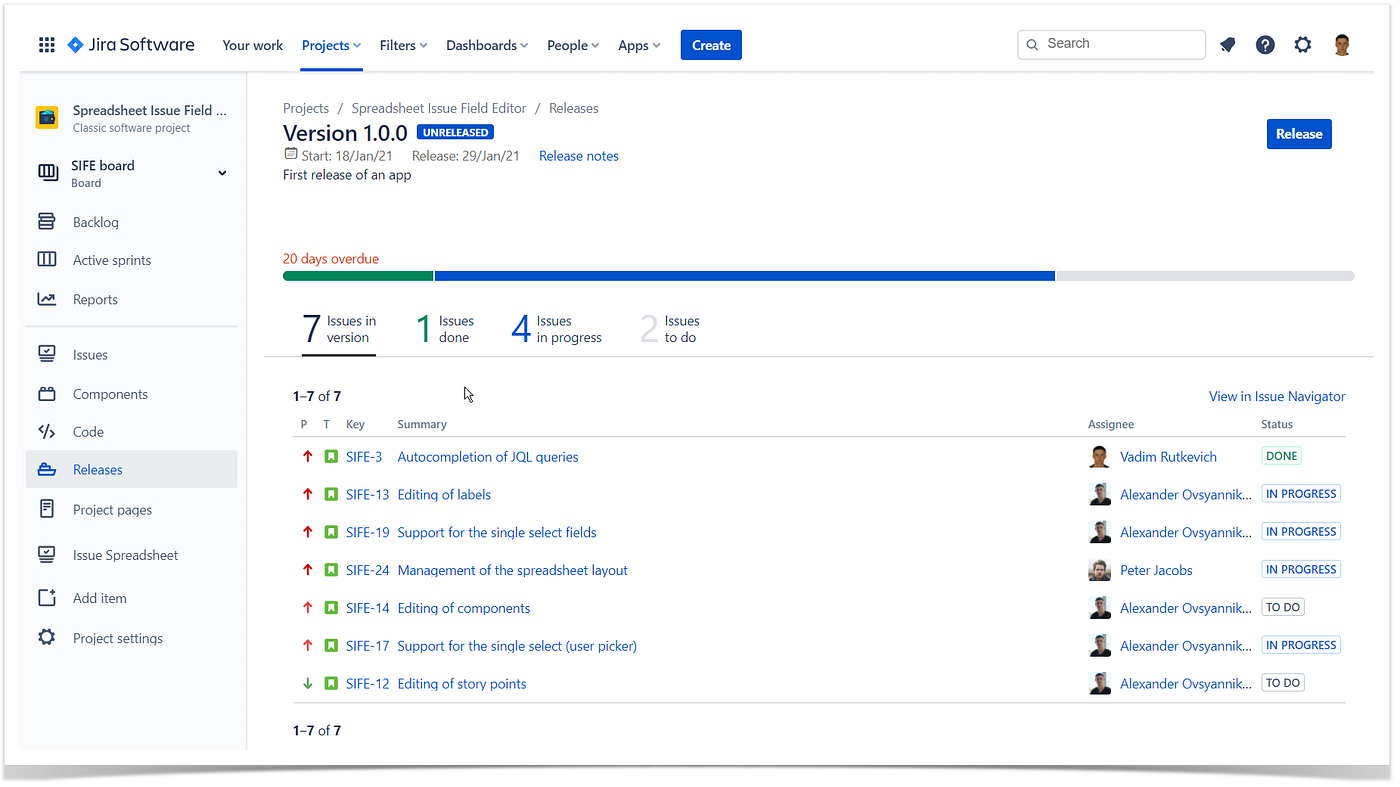The width and height of the screenshot is (1400, 787).
Task: Click the TO DO status of SIFE-14
Action: (x=1283, y=607)
